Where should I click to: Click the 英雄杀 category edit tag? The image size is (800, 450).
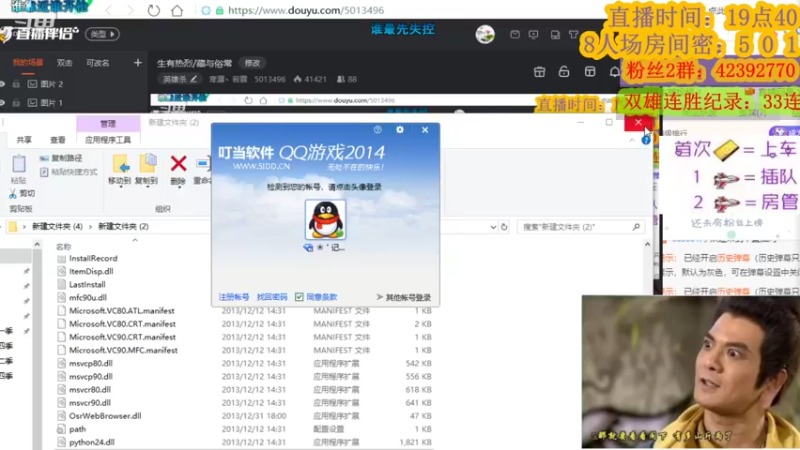(180, 79)
